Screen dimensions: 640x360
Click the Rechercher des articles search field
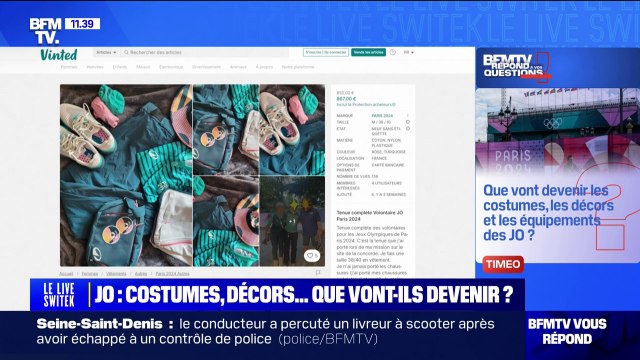point(205,52)
